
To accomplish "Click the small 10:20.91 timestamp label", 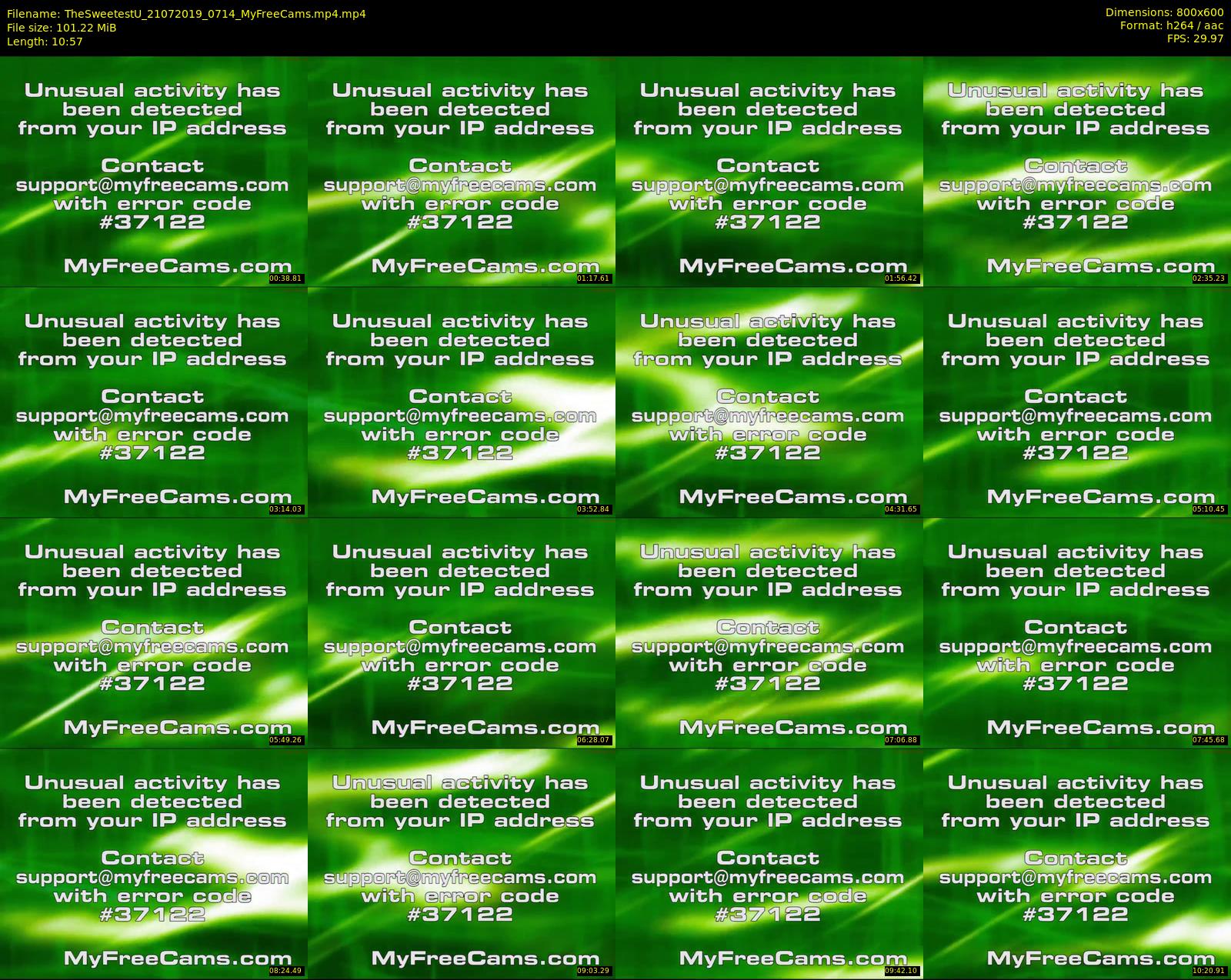I will 1209,971.
